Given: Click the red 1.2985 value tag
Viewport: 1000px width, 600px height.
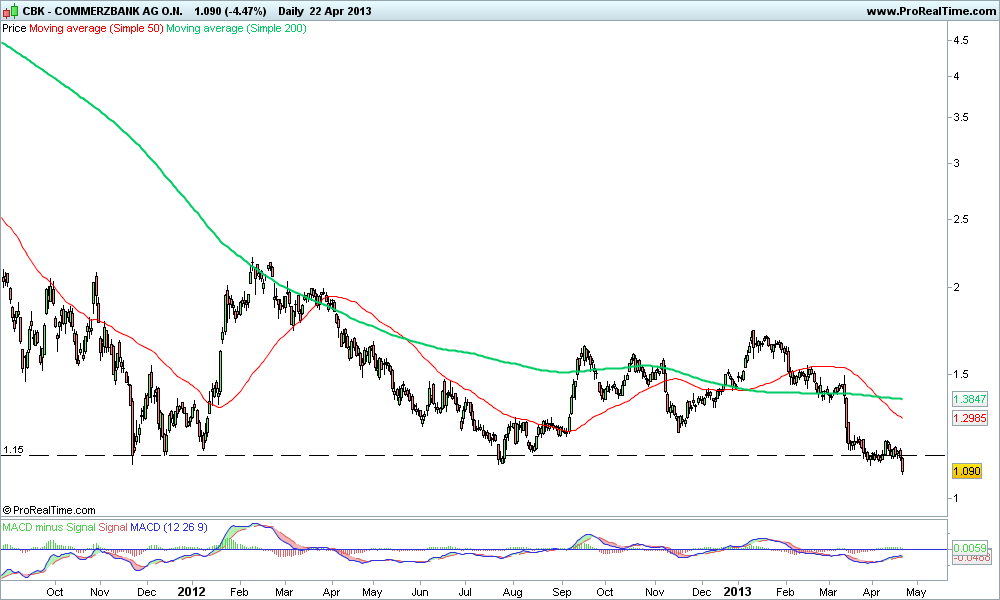Looking at the screenshot, I should (969, 418).
